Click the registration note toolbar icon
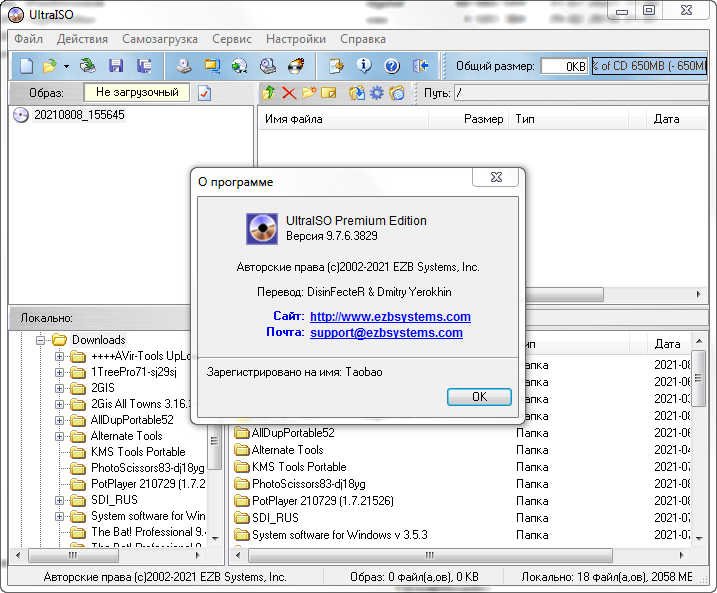The height and width of the screenshot is (593, 717). click(337, 66)
